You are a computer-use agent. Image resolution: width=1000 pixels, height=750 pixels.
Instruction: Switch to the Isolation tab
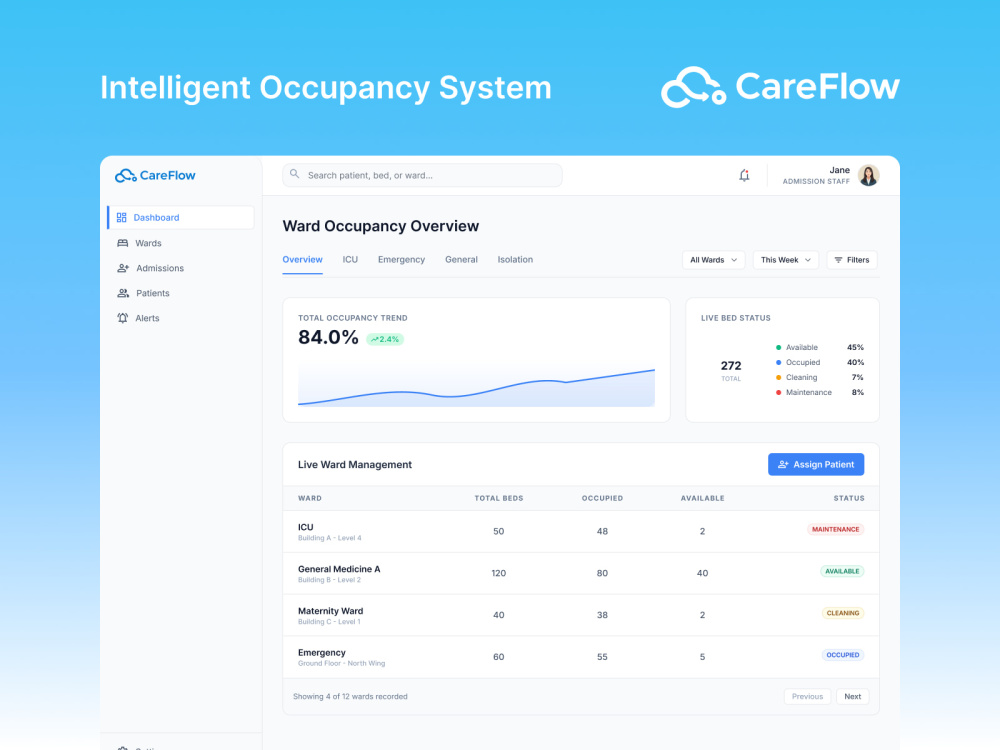[x=515, y=260]
